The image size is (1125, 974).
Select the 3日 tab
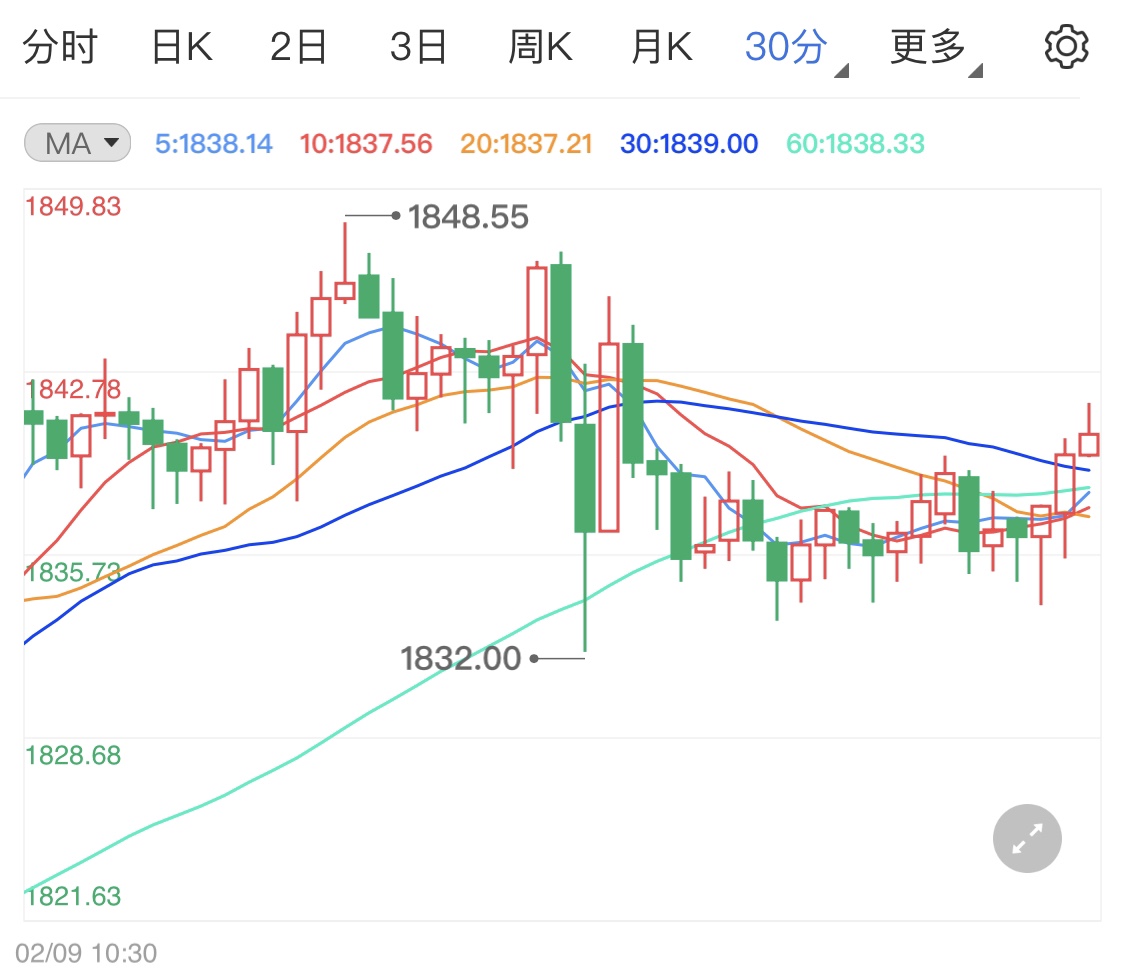pyautogui.click(x=418, y=47)
